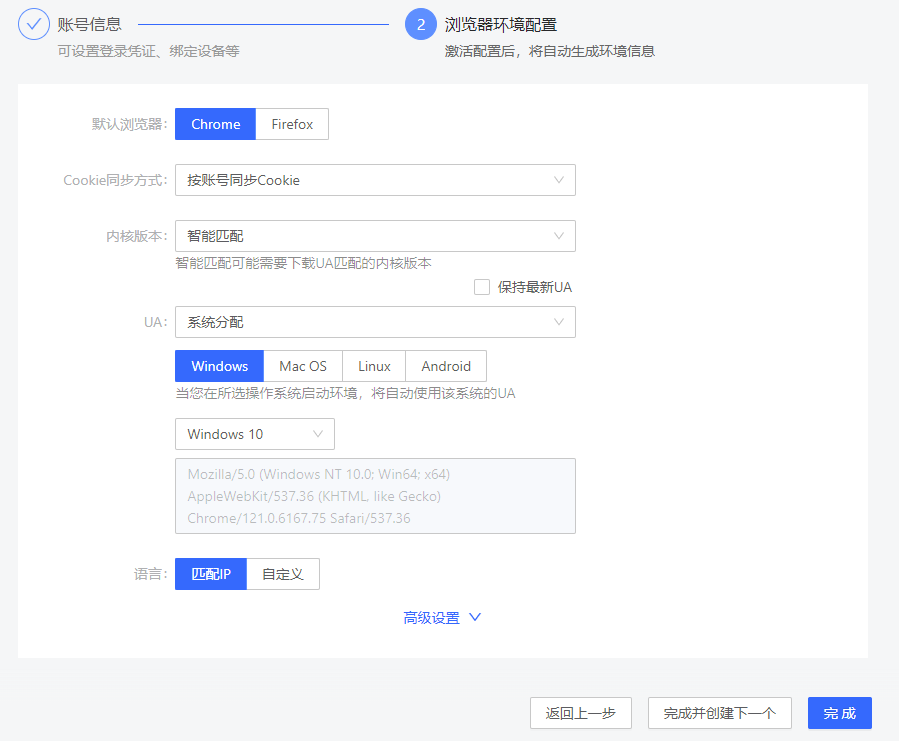Open the Cookie同步方式 dropdown
The width and height of the screenshot is (899, 741).
376,180
